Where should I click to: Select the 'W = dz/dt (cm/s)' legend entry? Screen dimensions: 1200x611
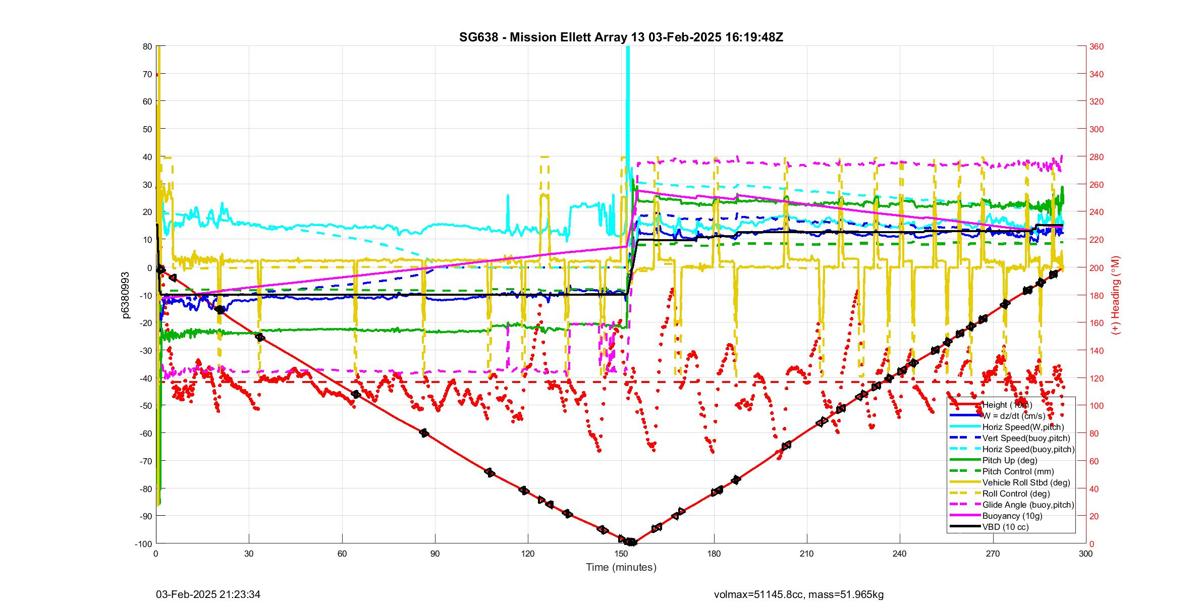click(1011, 415)
